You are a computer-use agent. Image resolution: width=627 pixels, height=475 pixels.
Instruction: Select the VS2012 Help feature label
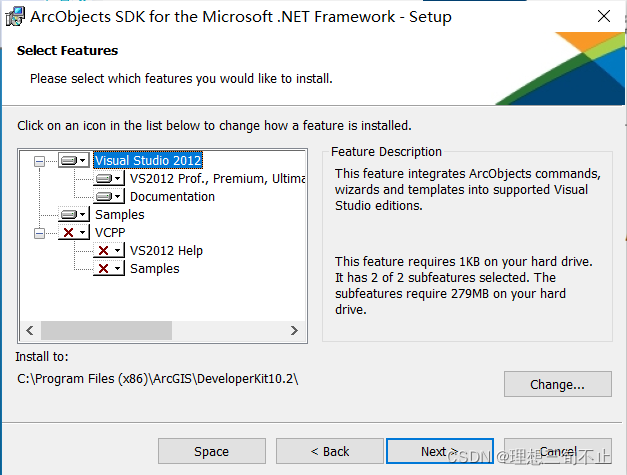(166, 250)
